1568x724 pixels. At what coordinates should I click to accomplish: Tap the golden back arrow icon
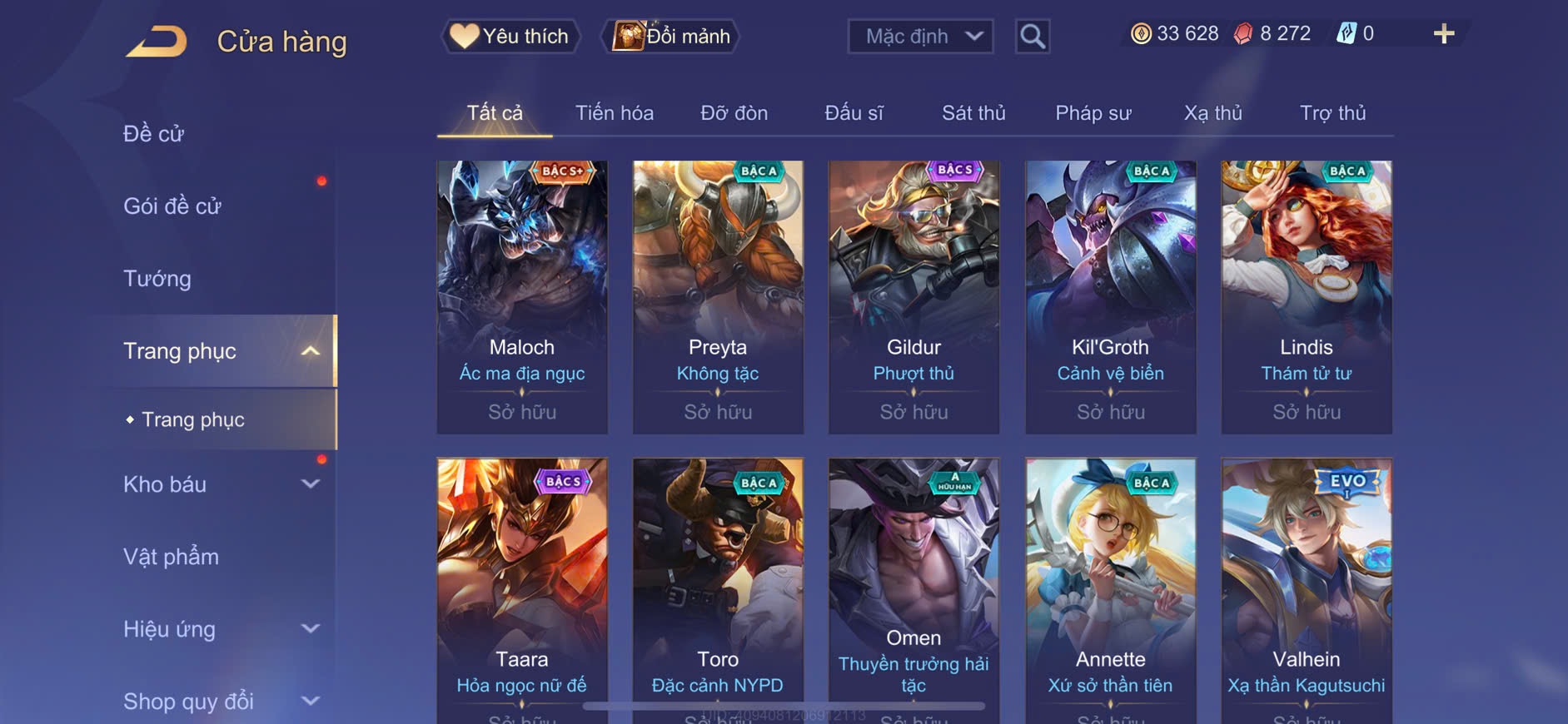[157, 42]
